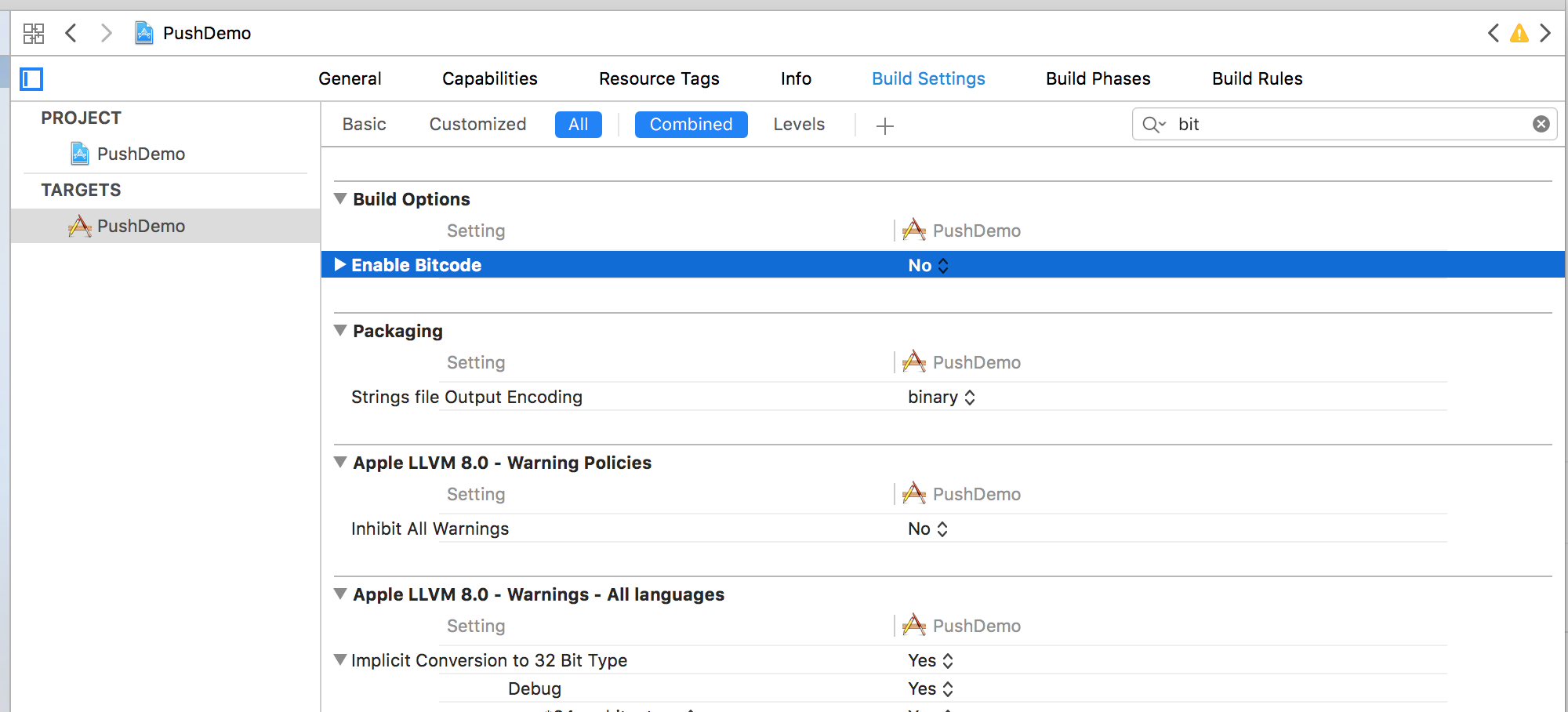Toggle the project and targets list sidebar
The width and height of the screenshot is (1568, 712).
(31, 79)
